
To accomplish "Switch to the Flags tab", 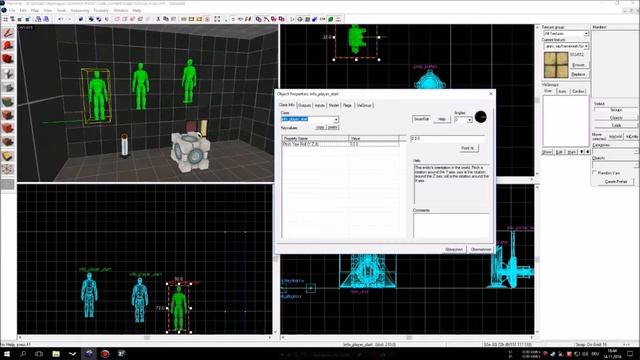I will click(x=347, y=105).
